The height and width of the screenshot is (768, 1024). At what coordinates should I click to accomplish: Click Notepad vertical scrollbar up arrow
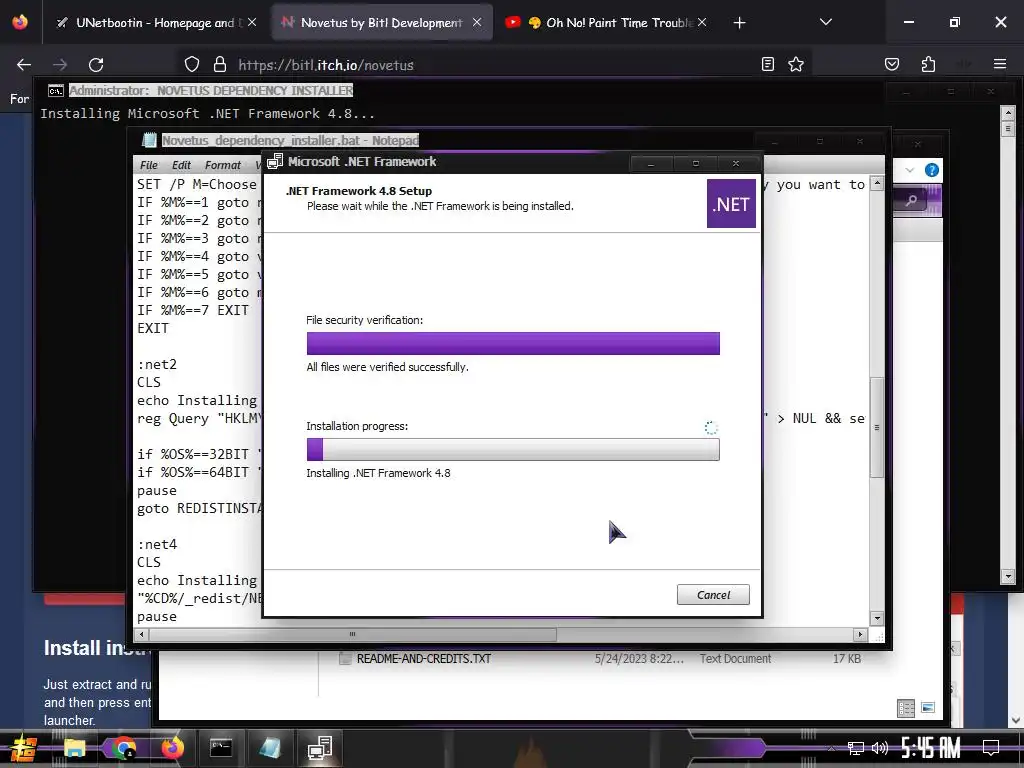pyautogui.click(x=877, y=184)
